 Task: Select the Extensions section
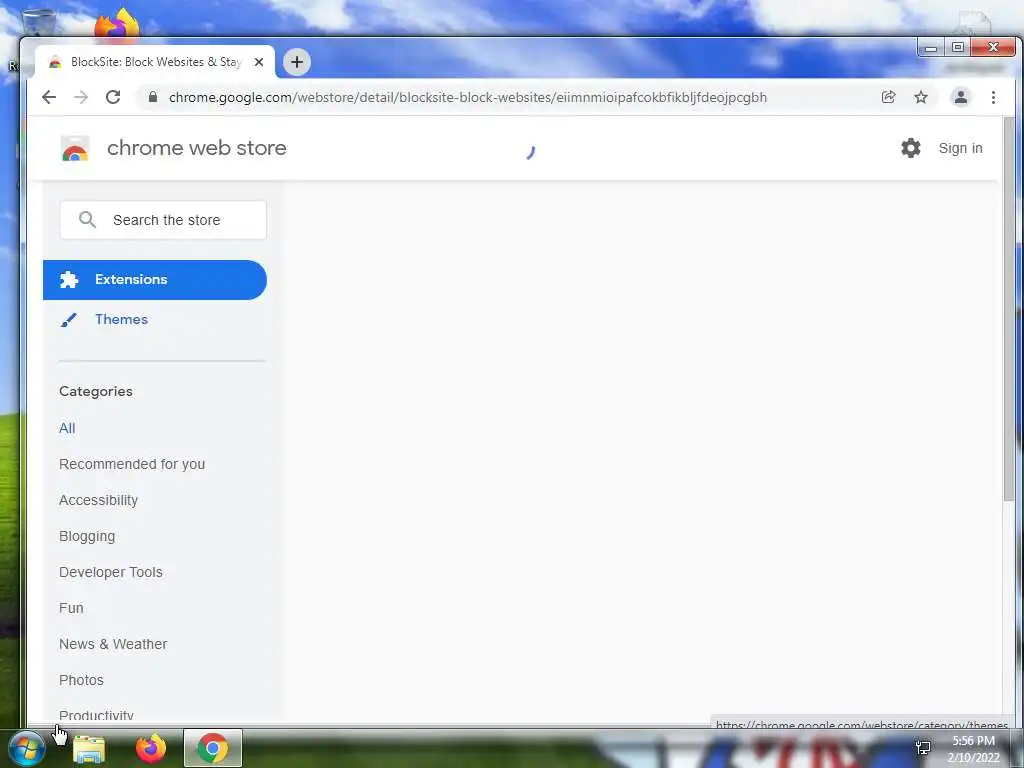[x=155, y=280]
